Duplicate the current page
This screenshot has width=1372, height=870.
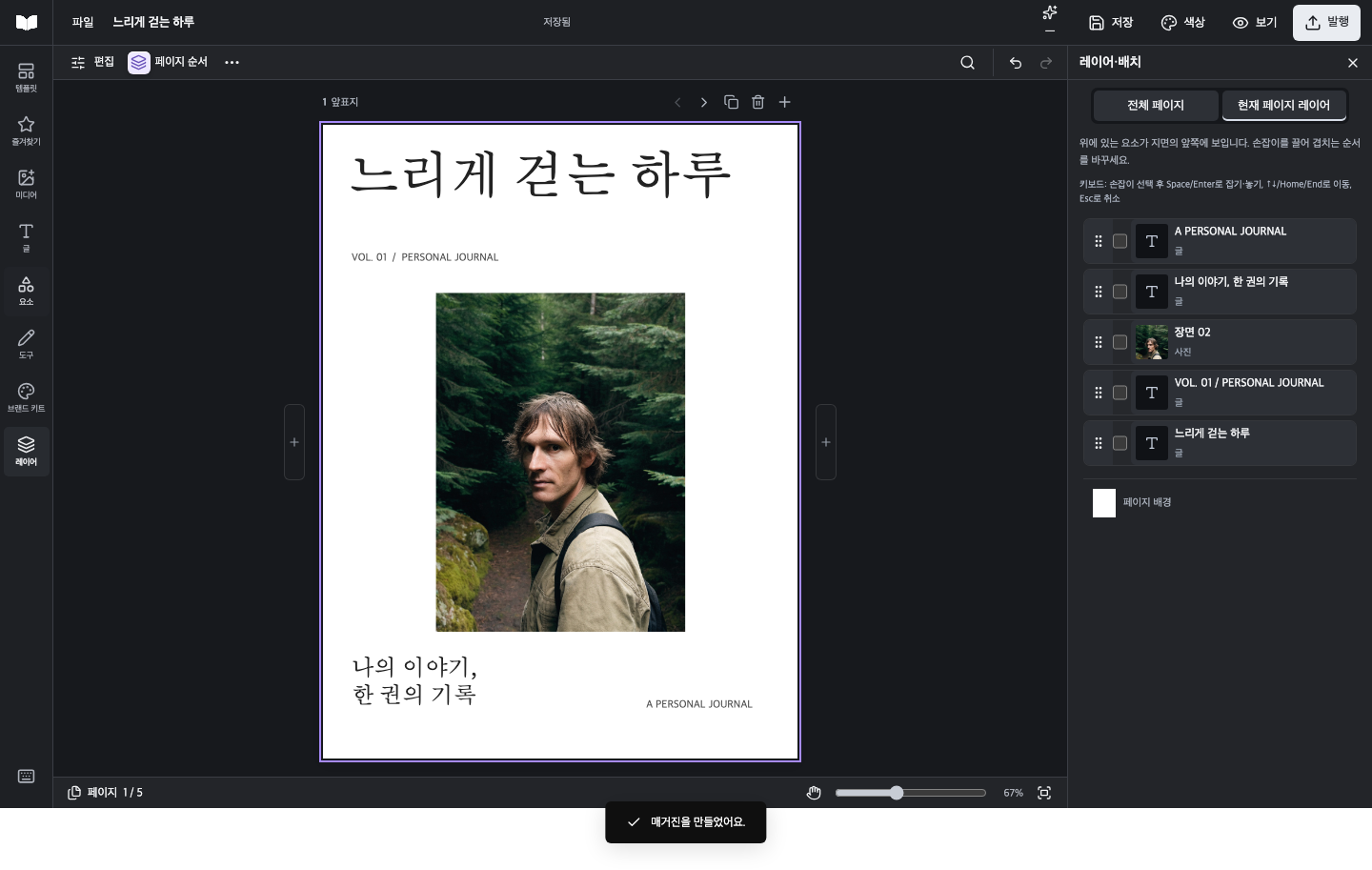(731, 102)
